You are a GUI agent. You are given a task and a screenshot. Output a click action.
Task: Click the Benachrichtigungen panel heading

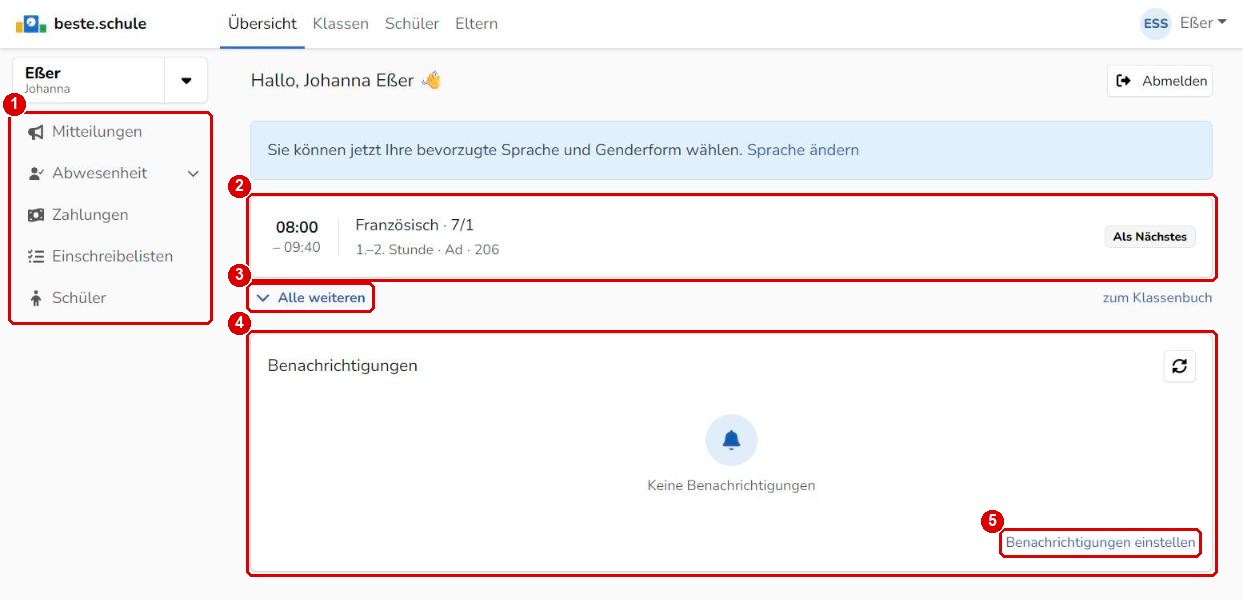pyautogui.click(x=342, y=366)
